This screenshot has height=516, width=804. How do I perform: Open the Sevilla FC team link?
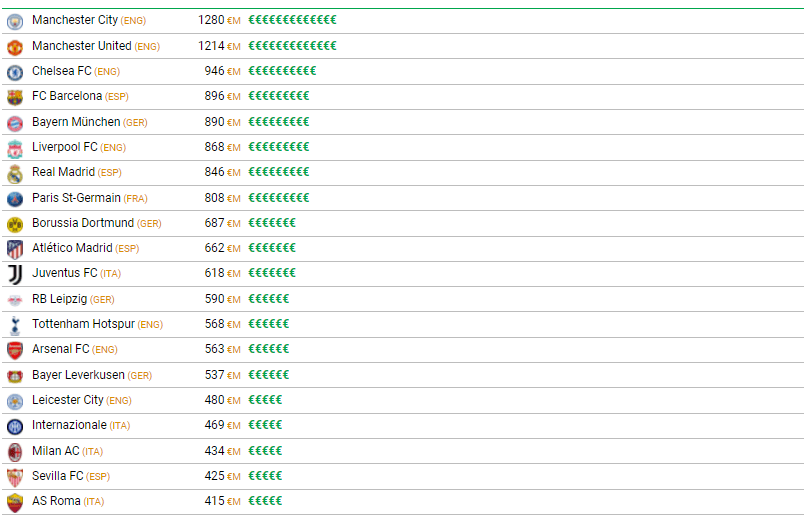pyautogui.click(x=57, y=475)
